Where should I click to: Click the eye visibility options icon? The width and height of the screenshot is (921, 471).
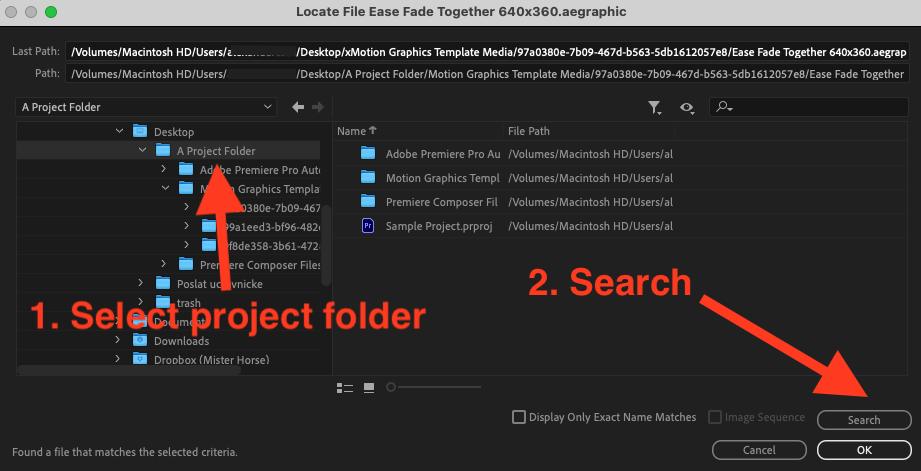686,107
